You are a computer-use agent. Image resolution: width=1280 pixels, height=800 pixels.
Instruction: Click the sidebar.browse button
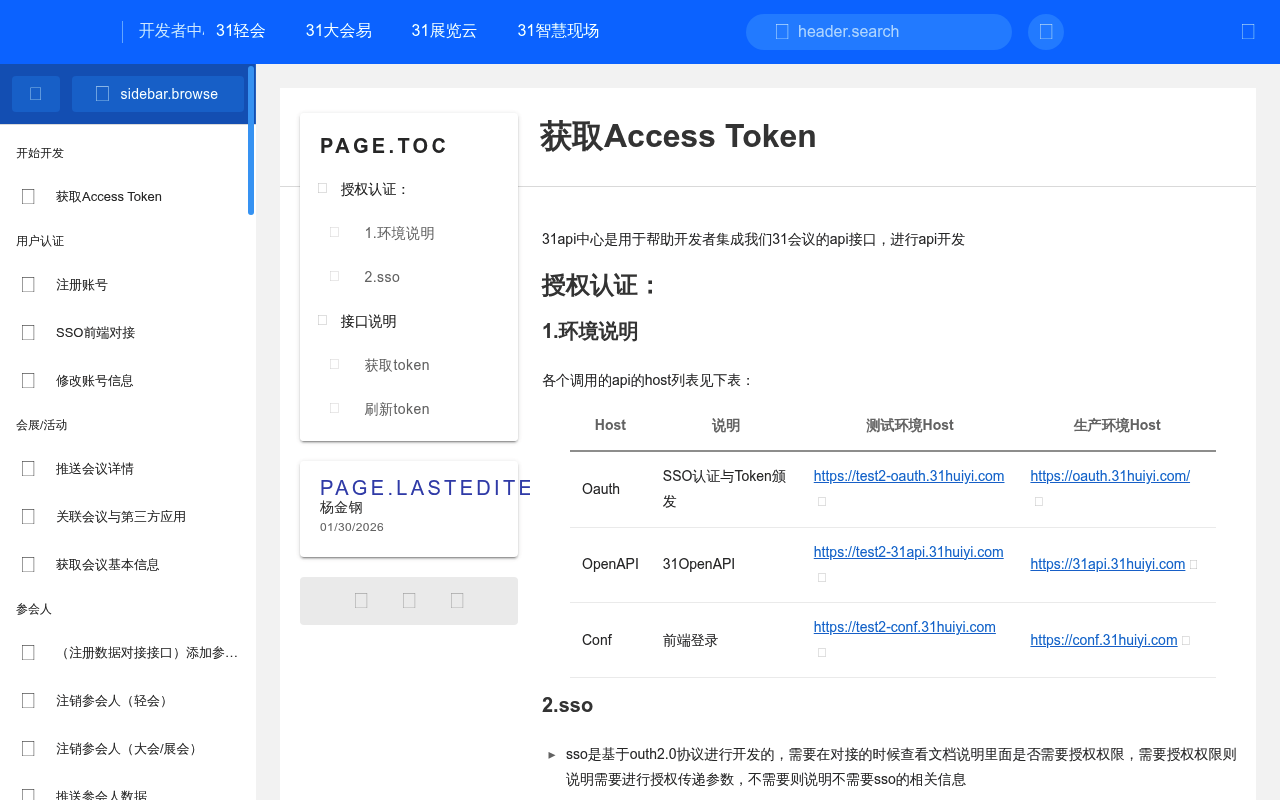point(158,94)
